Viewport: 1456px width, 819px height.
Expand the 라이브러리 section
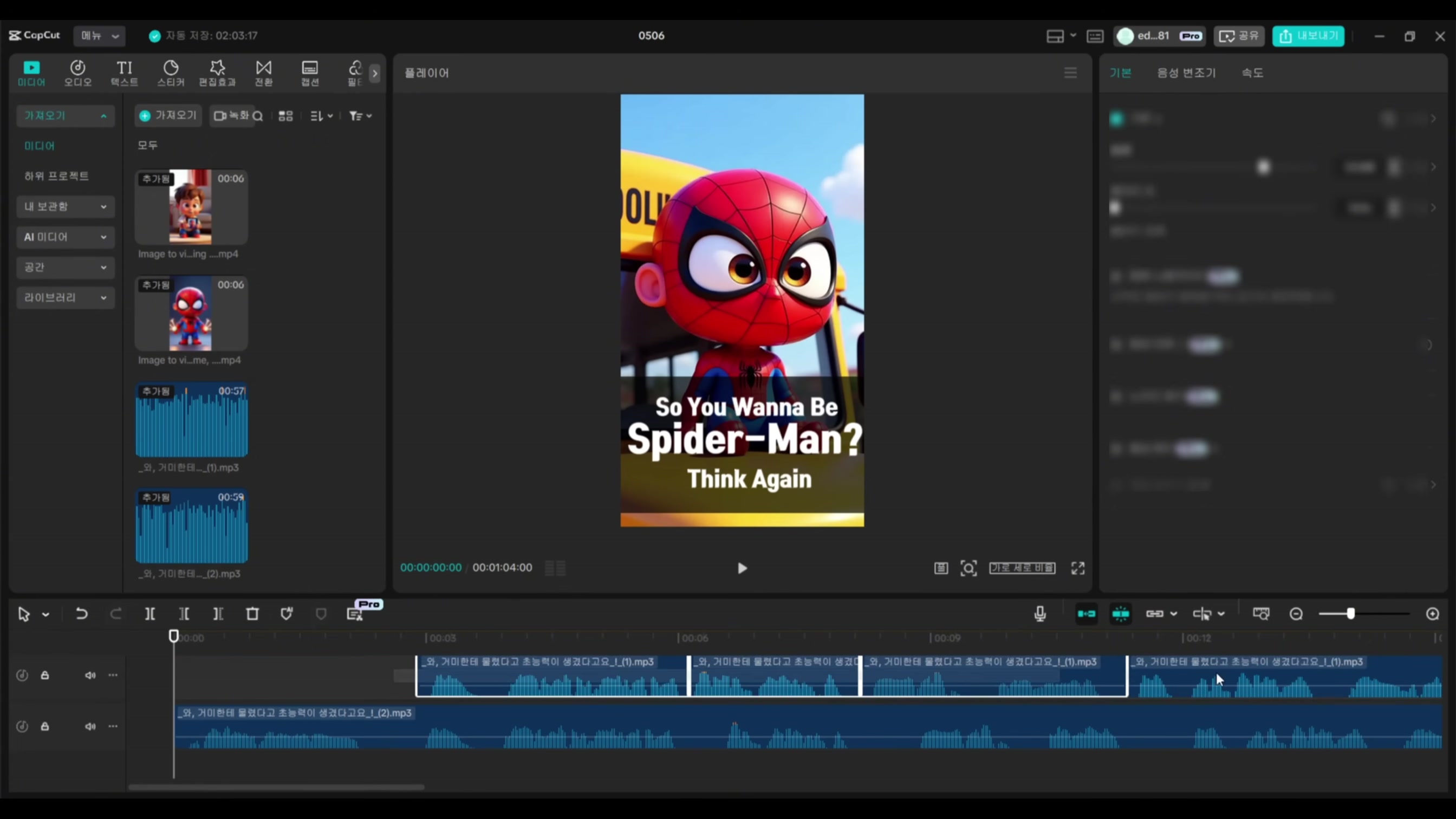pyautogui.click(x=66, y=298)
